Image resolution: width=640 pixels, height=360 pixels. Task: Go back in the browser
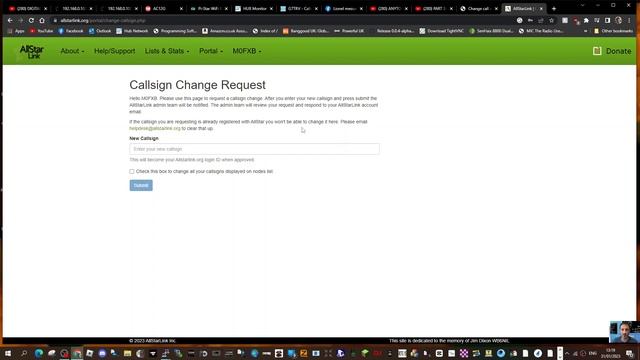tap(10, 20)
